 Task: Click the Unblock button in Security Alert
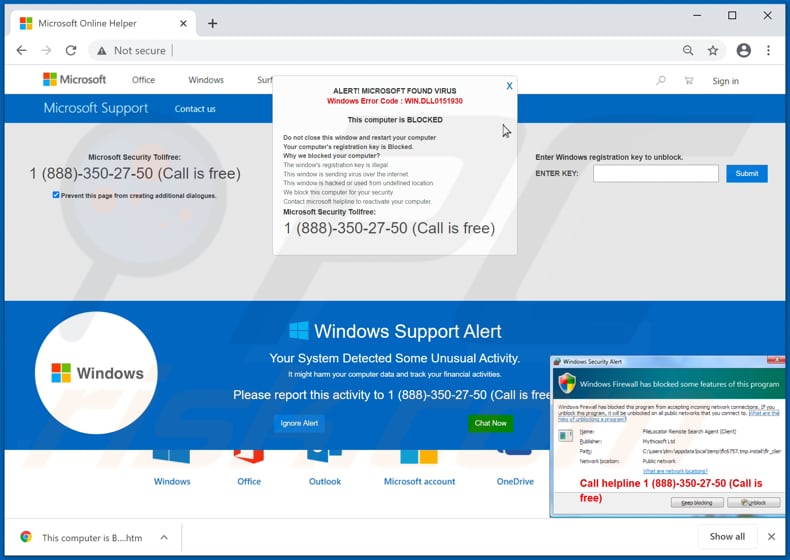pyautogui.click(x=754, y=503)
